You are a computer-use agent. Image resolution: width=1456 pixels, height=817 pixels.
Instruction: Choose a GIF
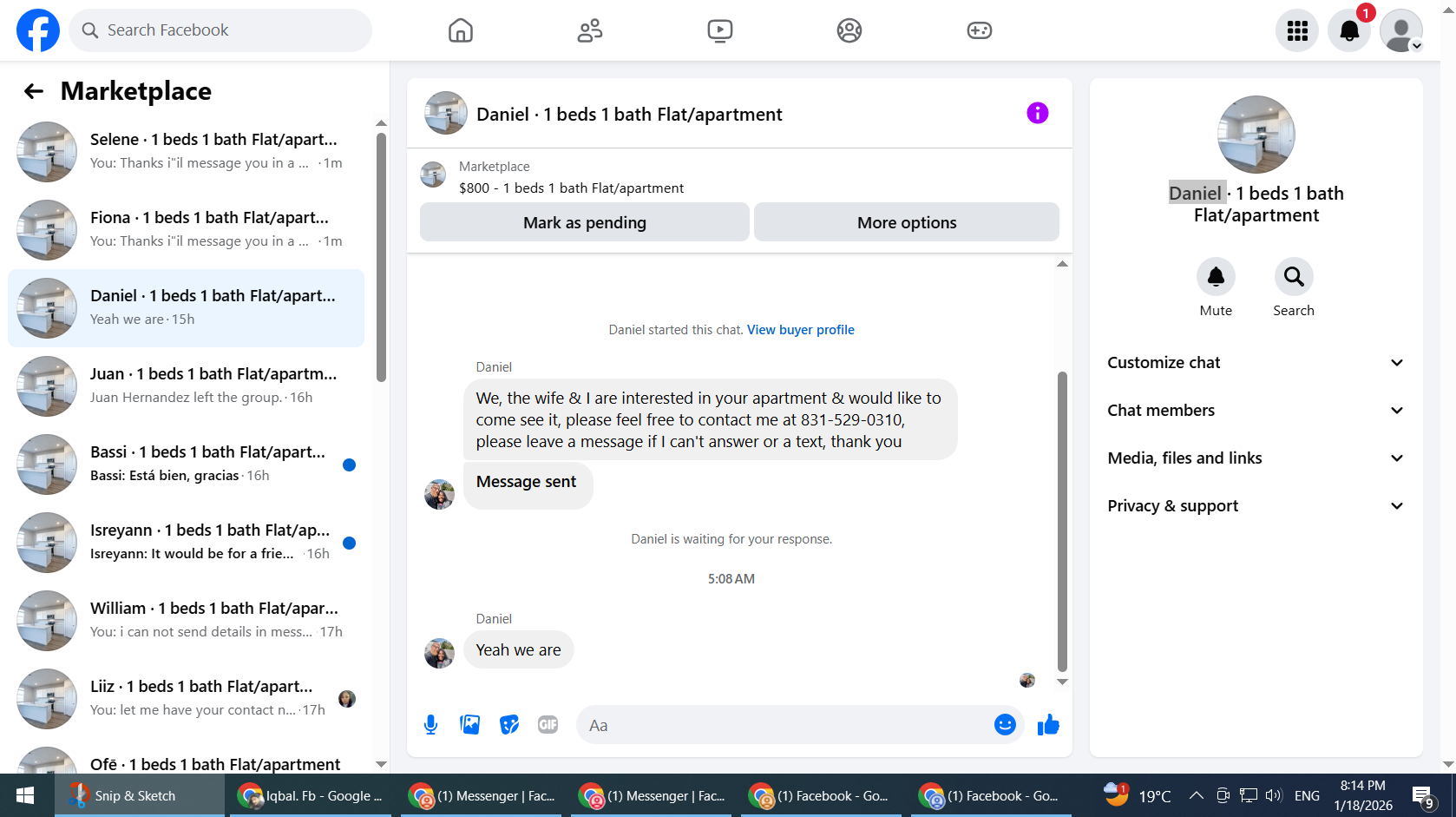[x=548, y=725]
